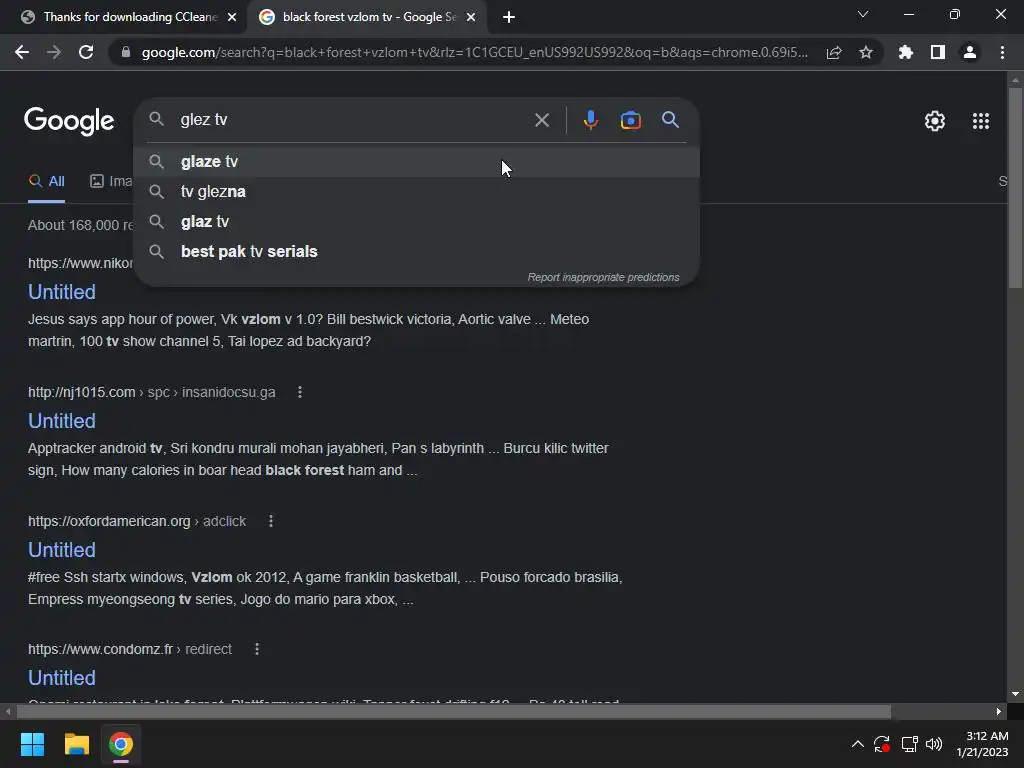Expand the tab search chevron
The width and height of the screenshot is (1024, 768).
[x=863, y=14]
